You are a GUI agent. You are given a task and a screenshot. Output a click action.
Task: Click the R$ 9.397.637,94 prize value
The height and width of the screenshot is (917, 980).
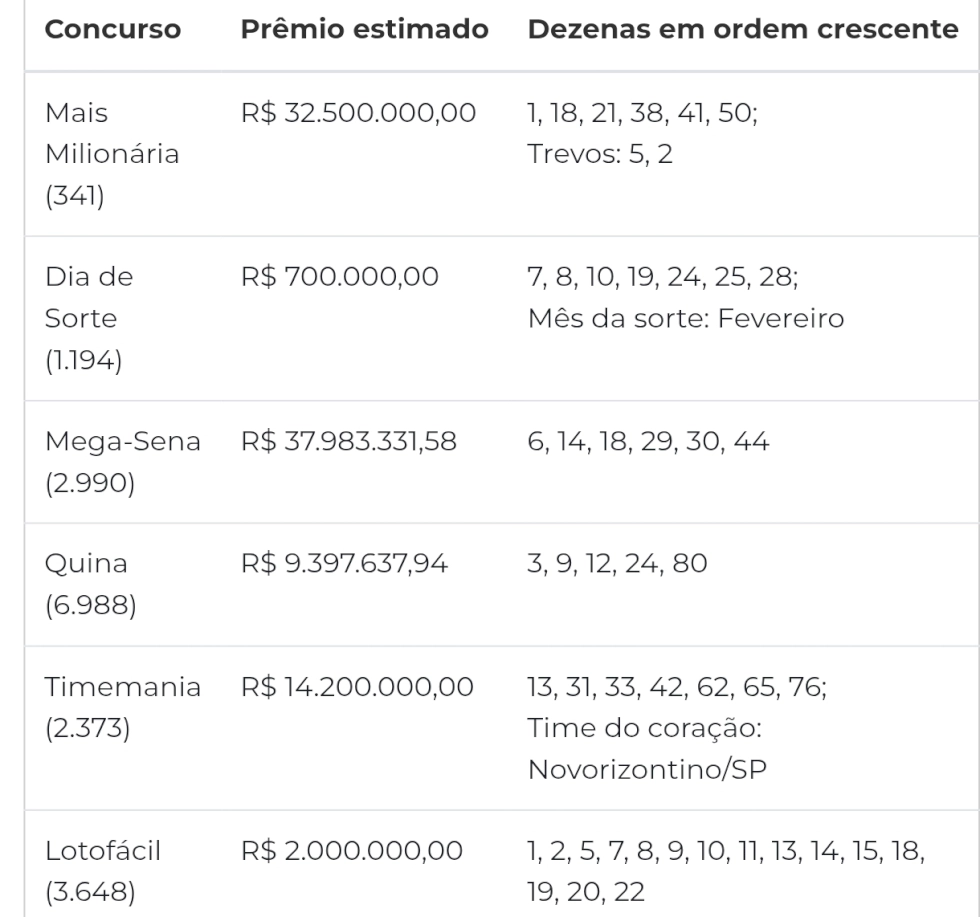click(x=344, y=564)
